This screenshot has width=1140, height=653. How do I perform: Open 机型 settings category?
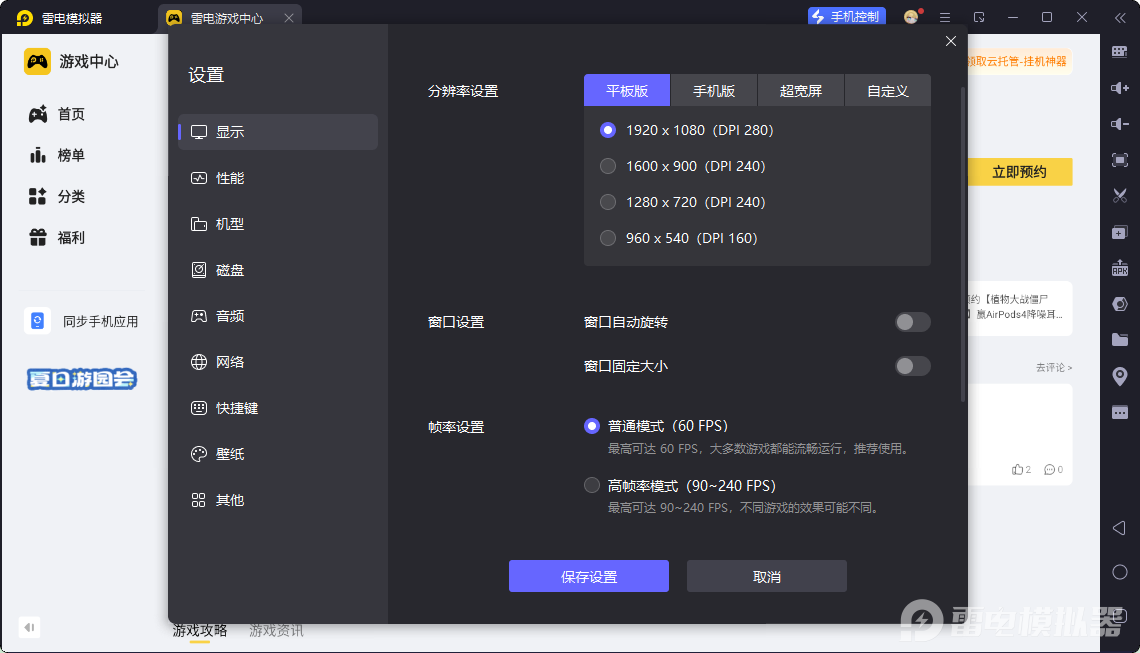[278, 224]
